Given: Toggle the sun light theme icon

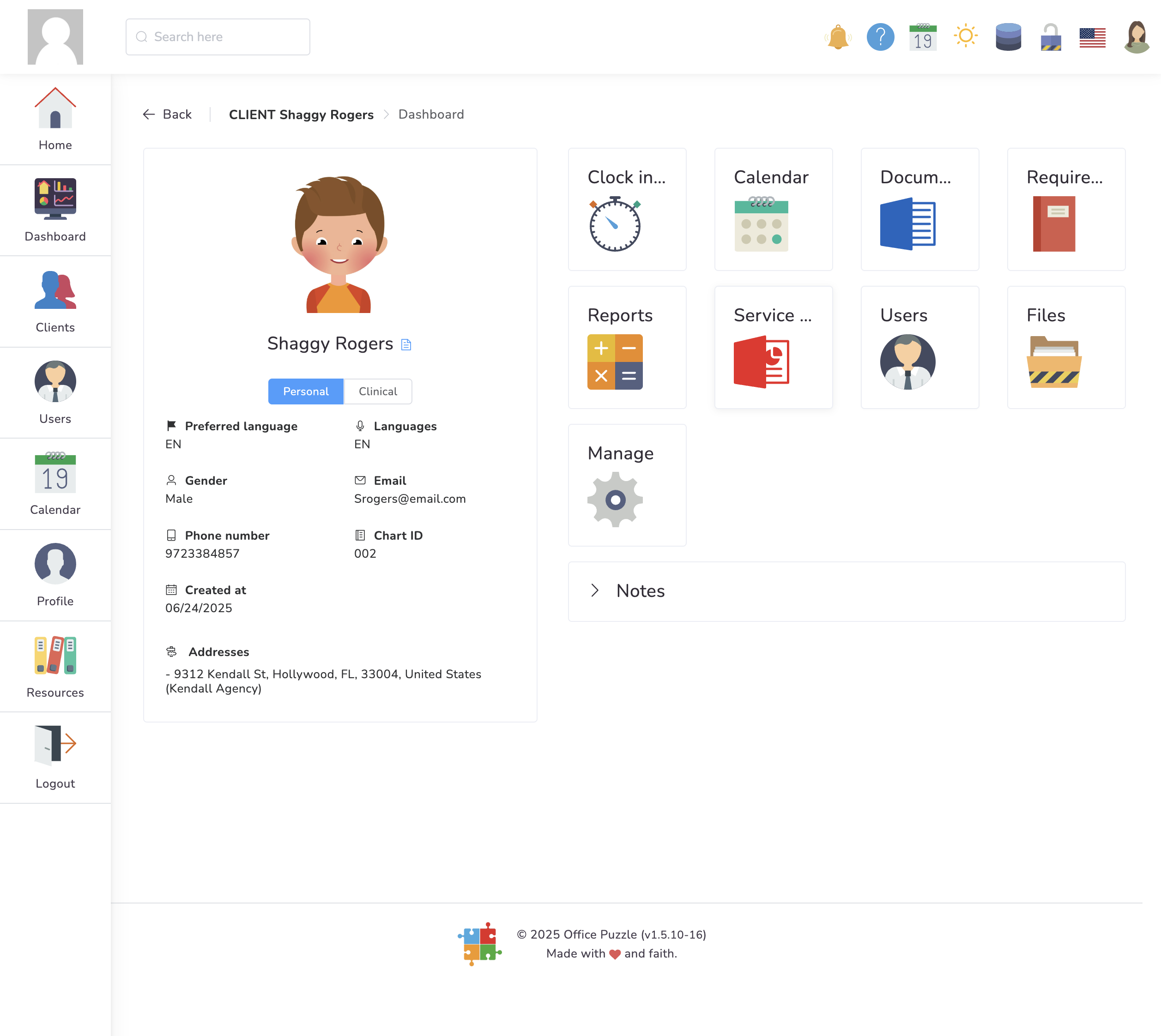Looking at the screenshot, I should (x=966, y=36).
